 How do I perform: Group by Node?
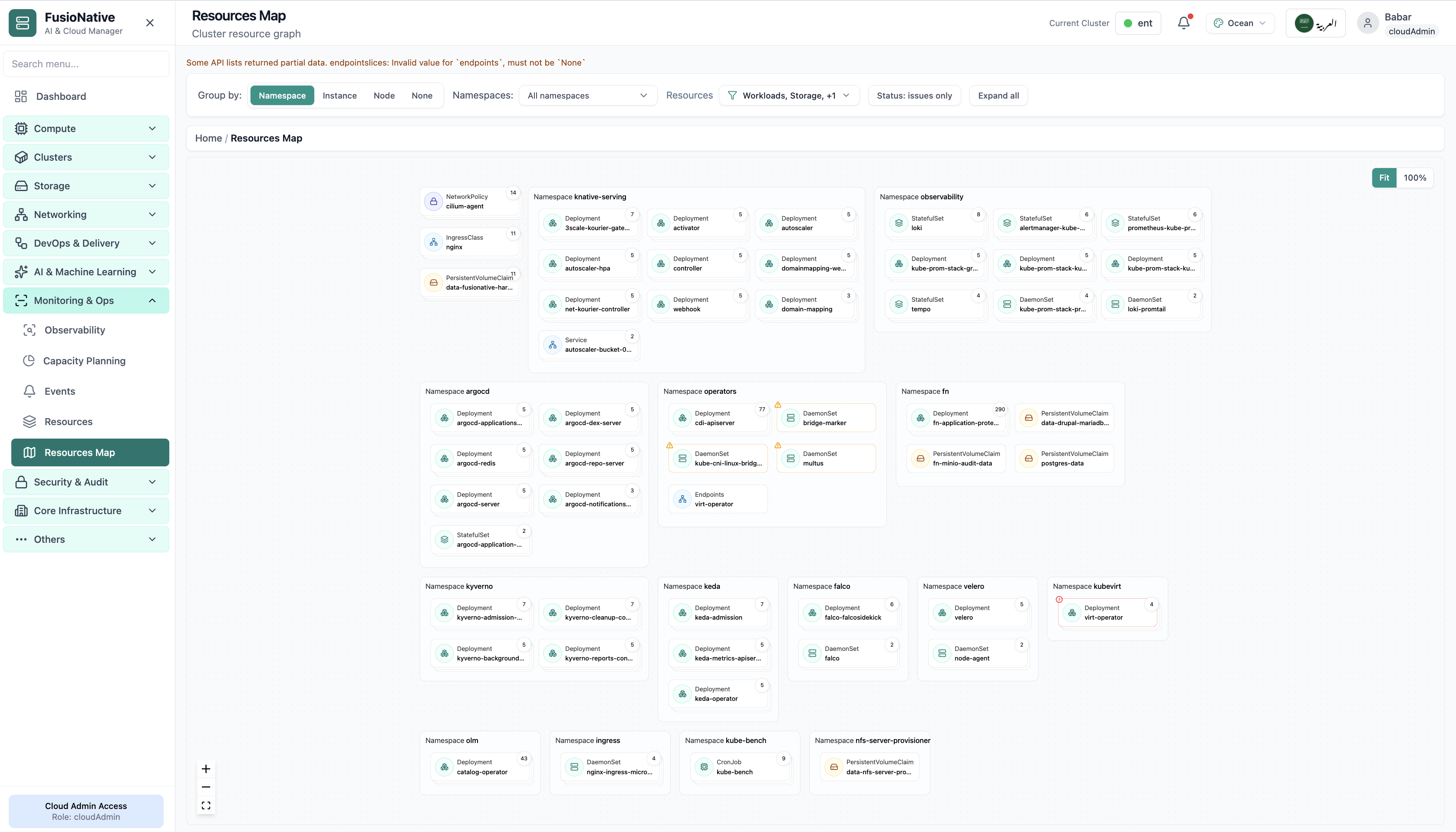click(x=384, y=96)
